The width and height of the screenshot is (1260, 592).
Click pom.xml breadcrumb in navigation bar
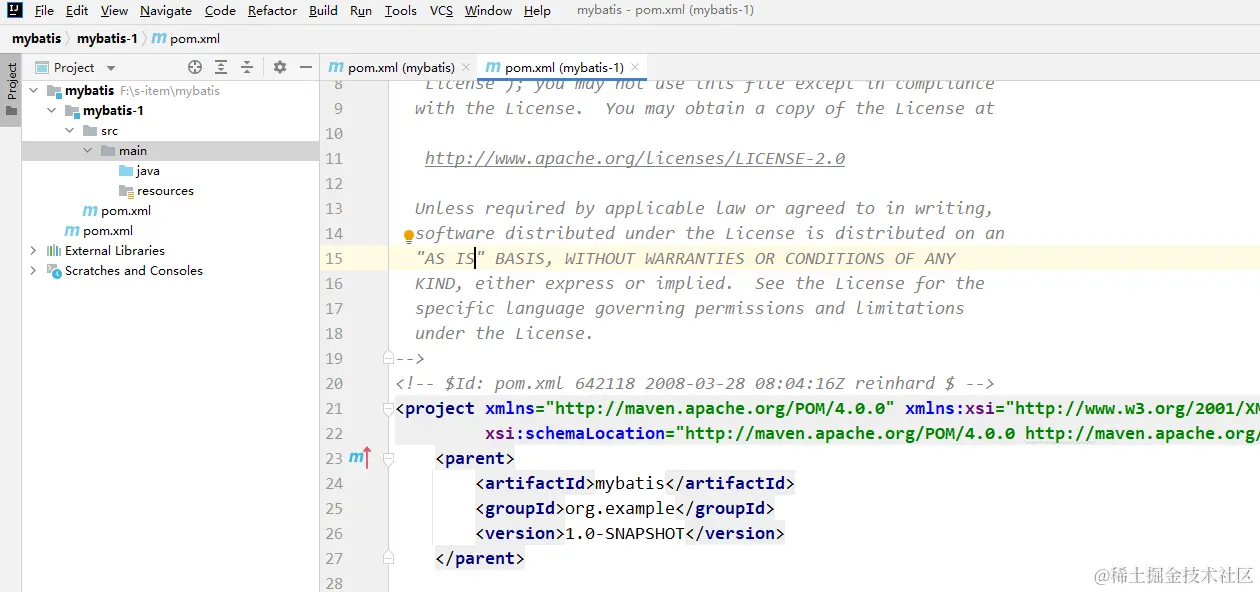[x=186, y=39]
